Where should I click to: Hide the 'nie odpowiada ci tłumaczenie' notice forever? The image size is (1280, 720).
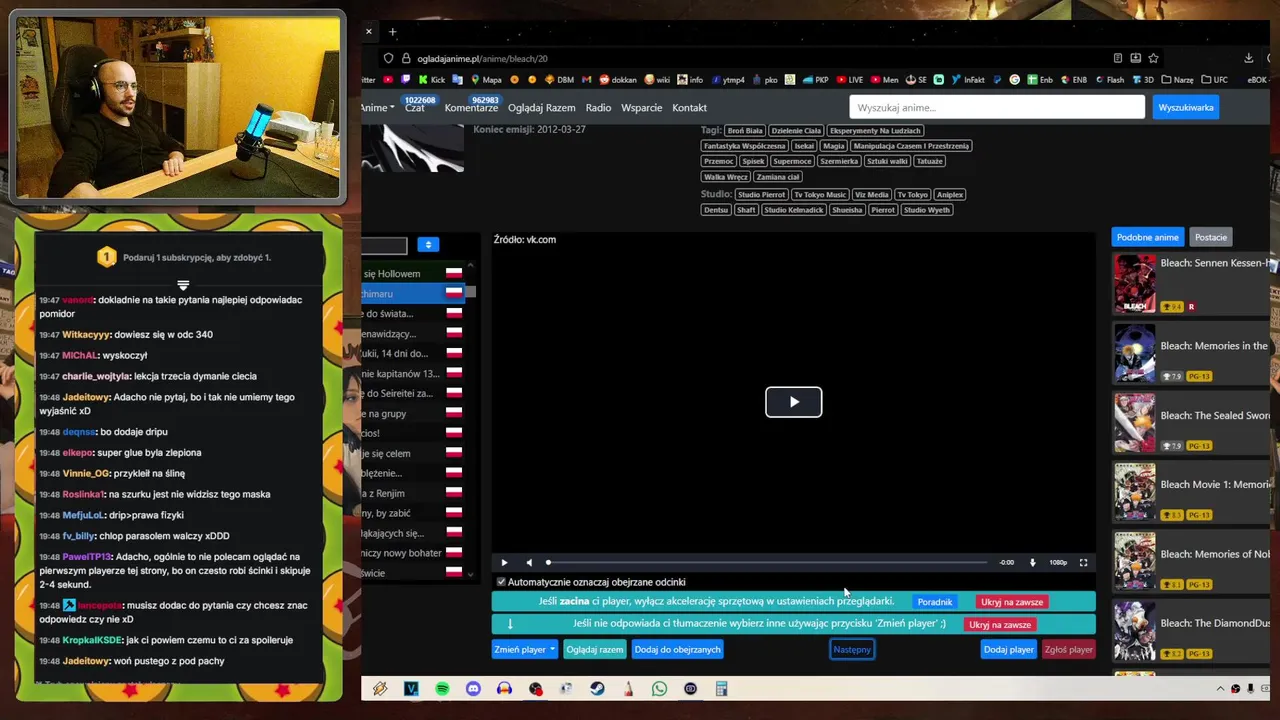point(999,624)
